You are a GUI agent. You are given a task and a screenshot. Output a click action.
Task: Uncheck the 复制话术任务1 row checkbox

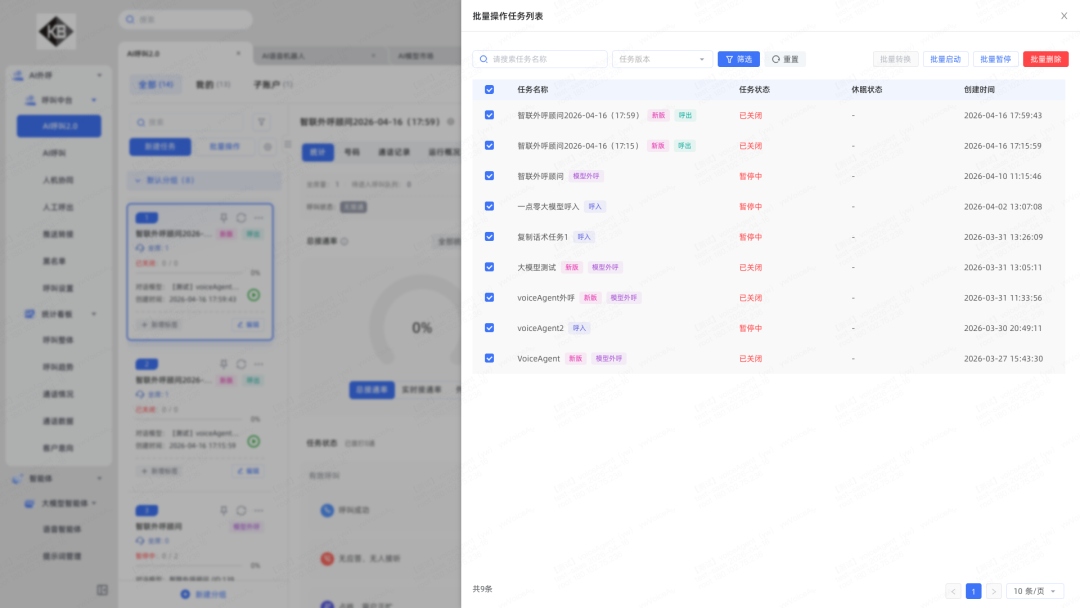[x=489, y=237]
